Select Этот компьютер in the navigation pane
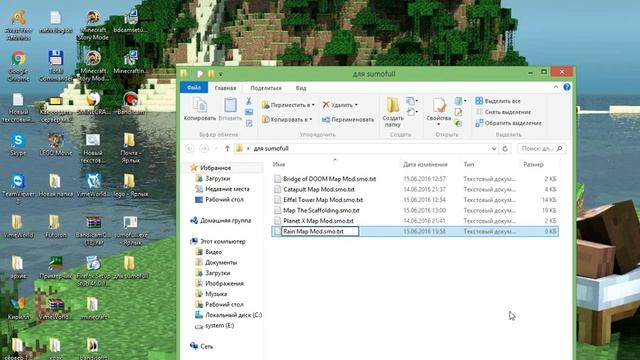The image size is (640, 360). point(222,241)
